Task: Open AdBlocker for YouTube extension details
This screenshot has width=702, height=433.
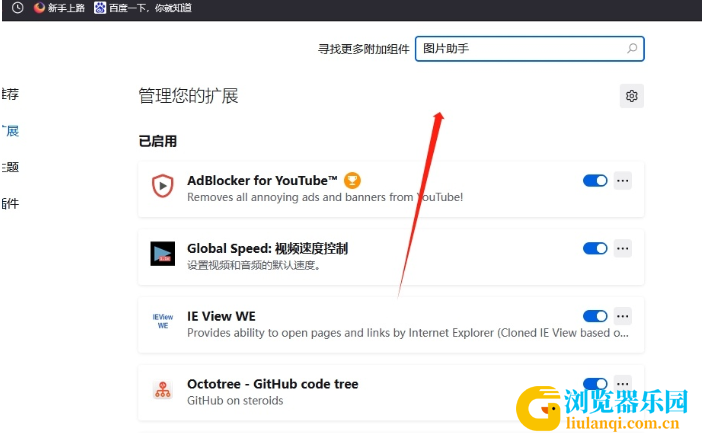Action: [x=262, y=180]
